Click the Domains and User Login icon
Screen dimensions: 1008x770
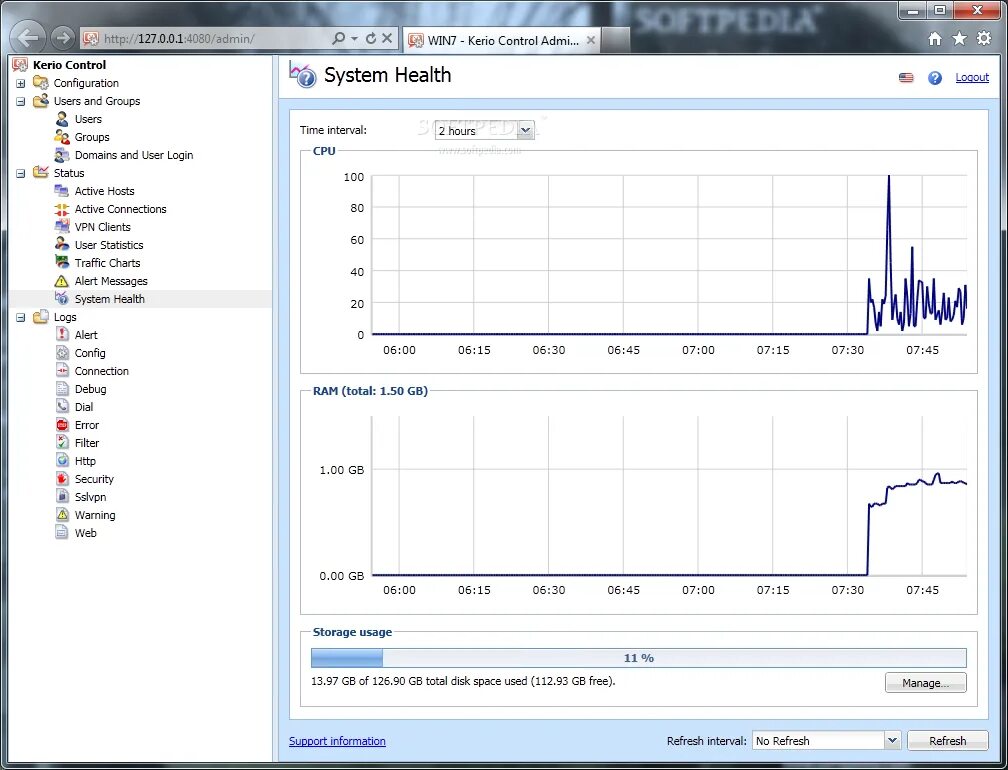click(62, 155)
